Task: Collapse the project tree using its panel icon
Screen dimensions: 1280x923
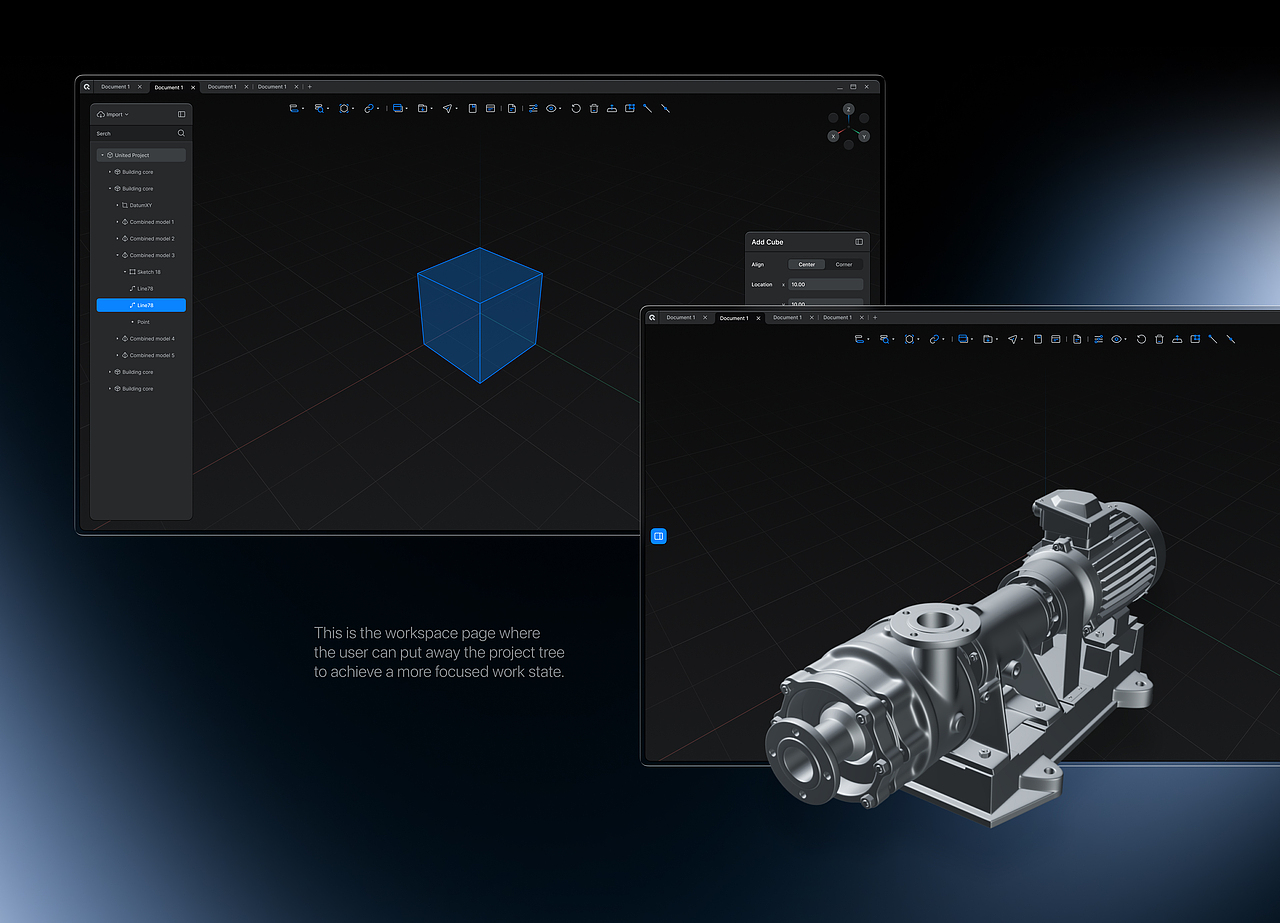Action: [x=181, y=114]
